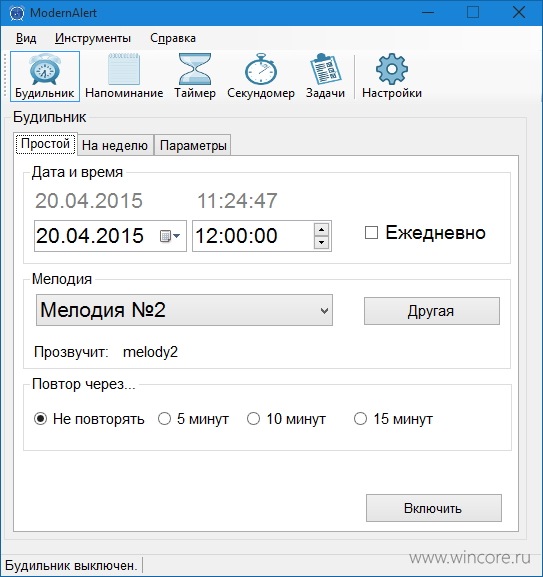This screenshot has width=543, height=577.
Task: Open the Напоминание notepad icon
Action: click(x=124, y=69)
